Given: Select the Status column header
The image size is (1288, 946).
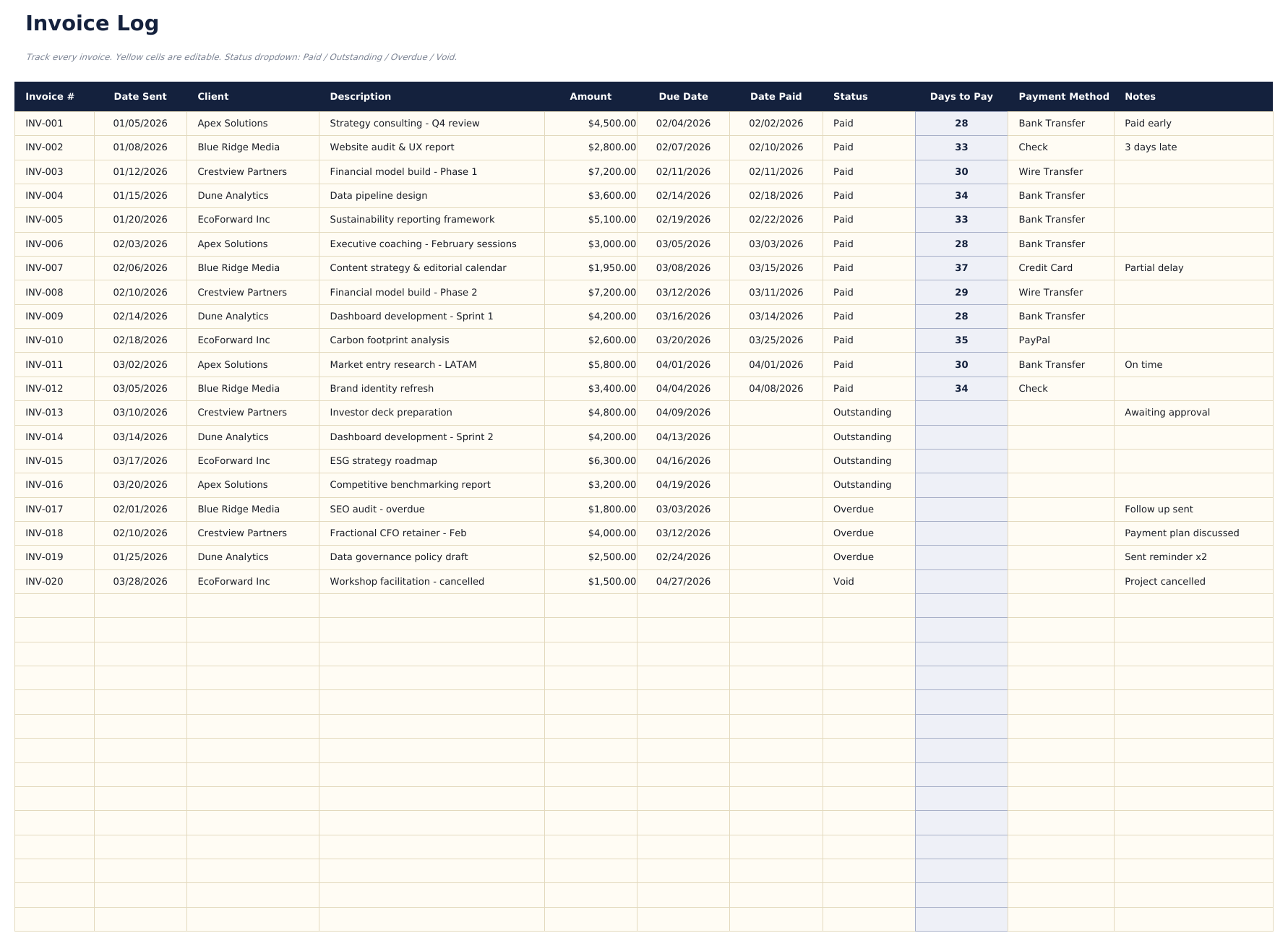Looking at the screenshot, I should tap(850, 96).
